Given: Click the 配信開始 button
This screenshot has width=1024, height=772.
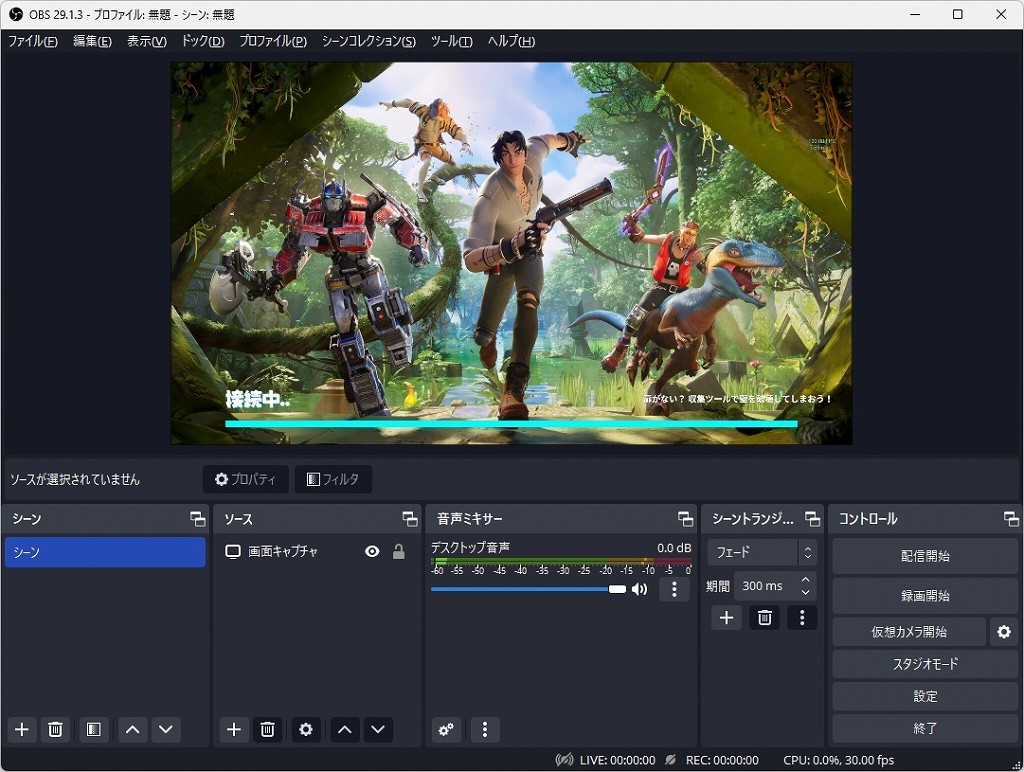Looking at the screenshot, I should tap(924, 556).
